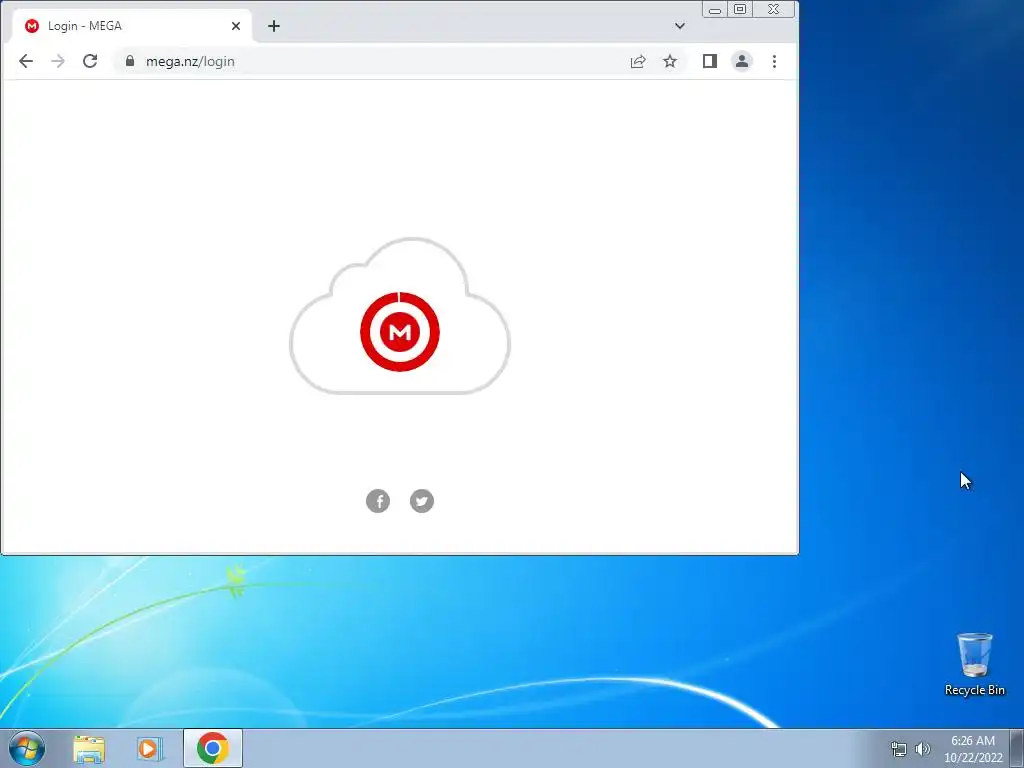This screenshot has width=1024, height=768.
Task: Open the network status tray icon
Action: (x=899, y=749)
